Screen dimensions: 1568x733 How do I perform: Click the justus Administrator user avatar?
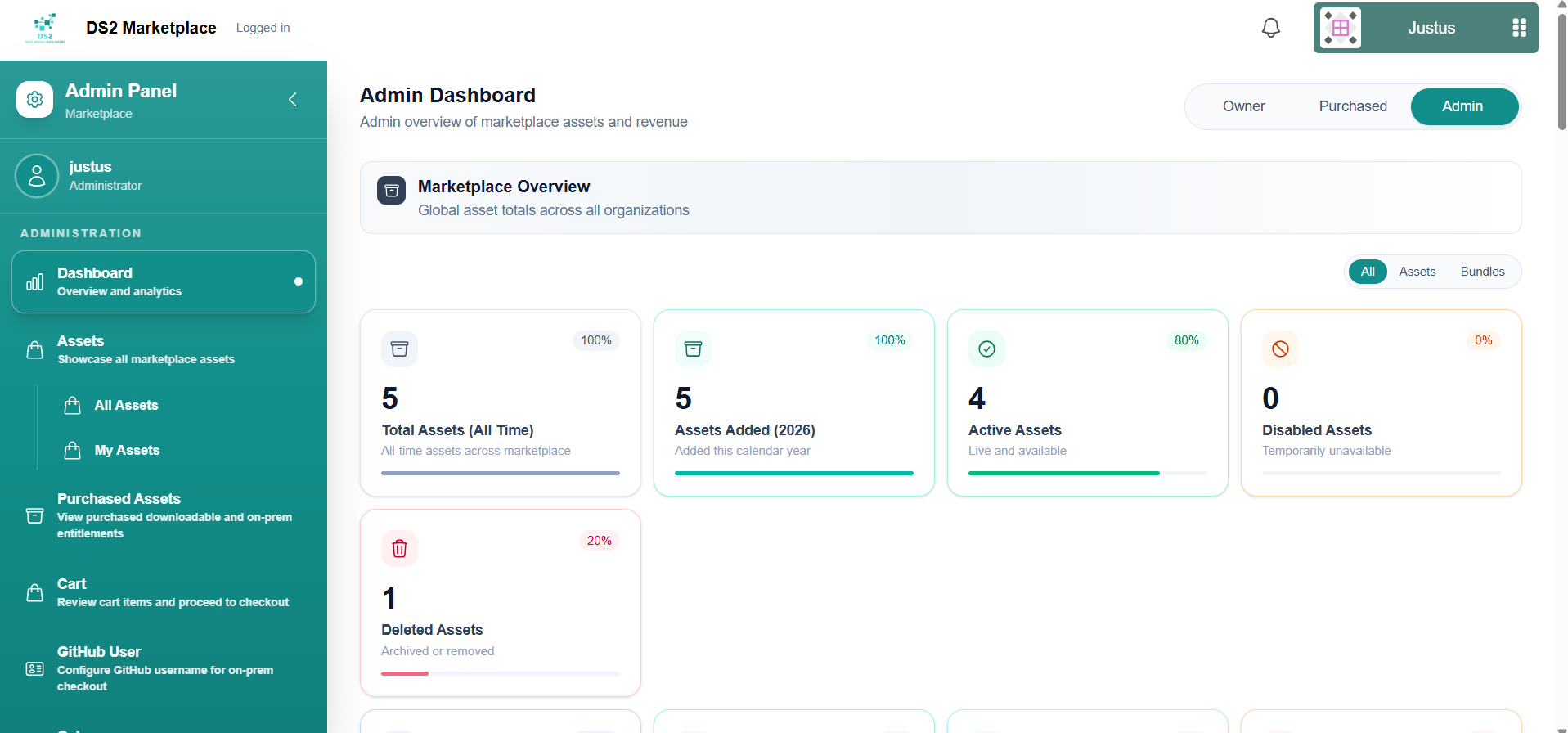click(x=37, y=176)
